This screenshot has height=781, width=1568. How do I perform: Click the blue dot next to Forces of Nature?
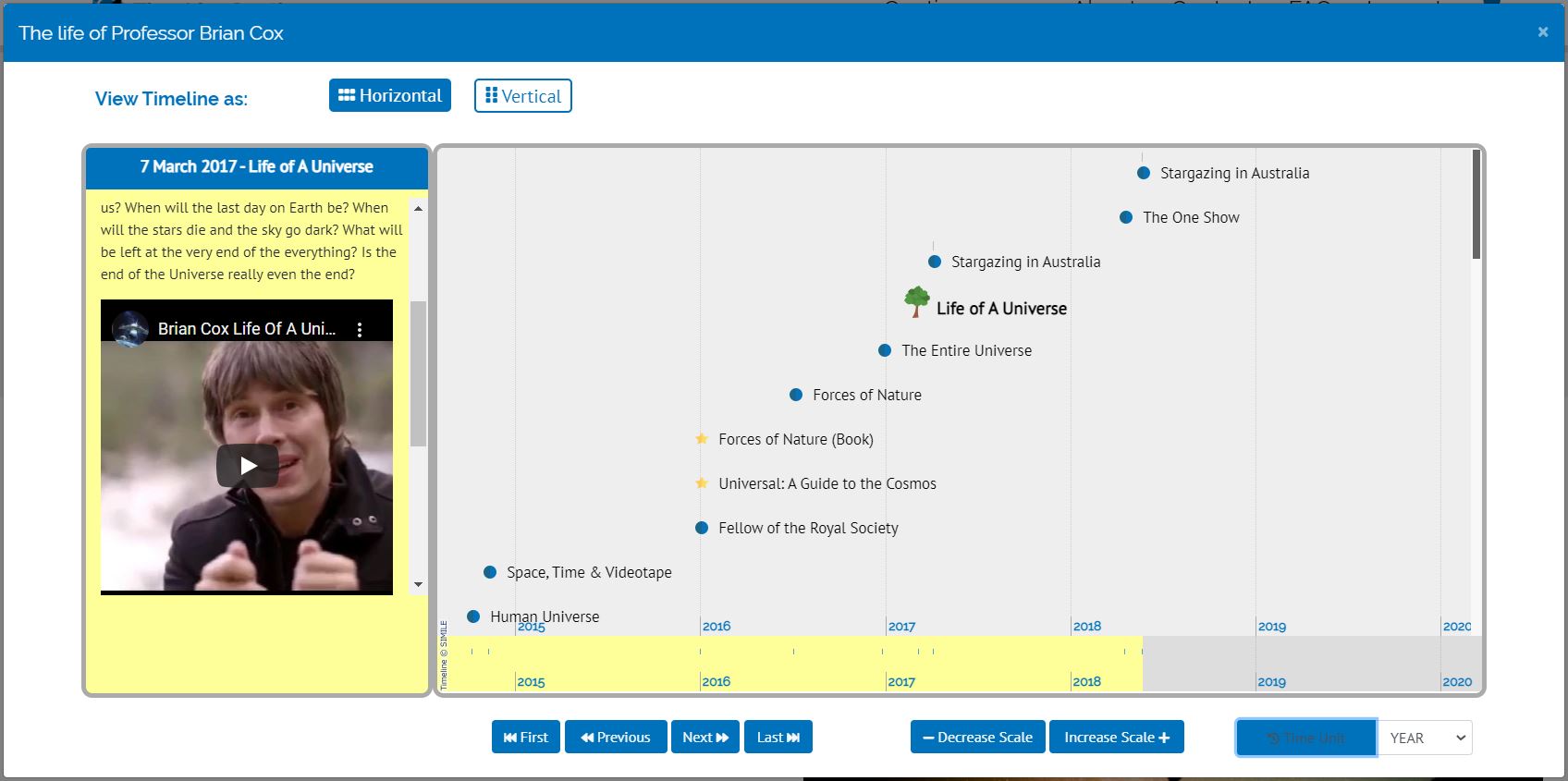(x=796, y=395)
